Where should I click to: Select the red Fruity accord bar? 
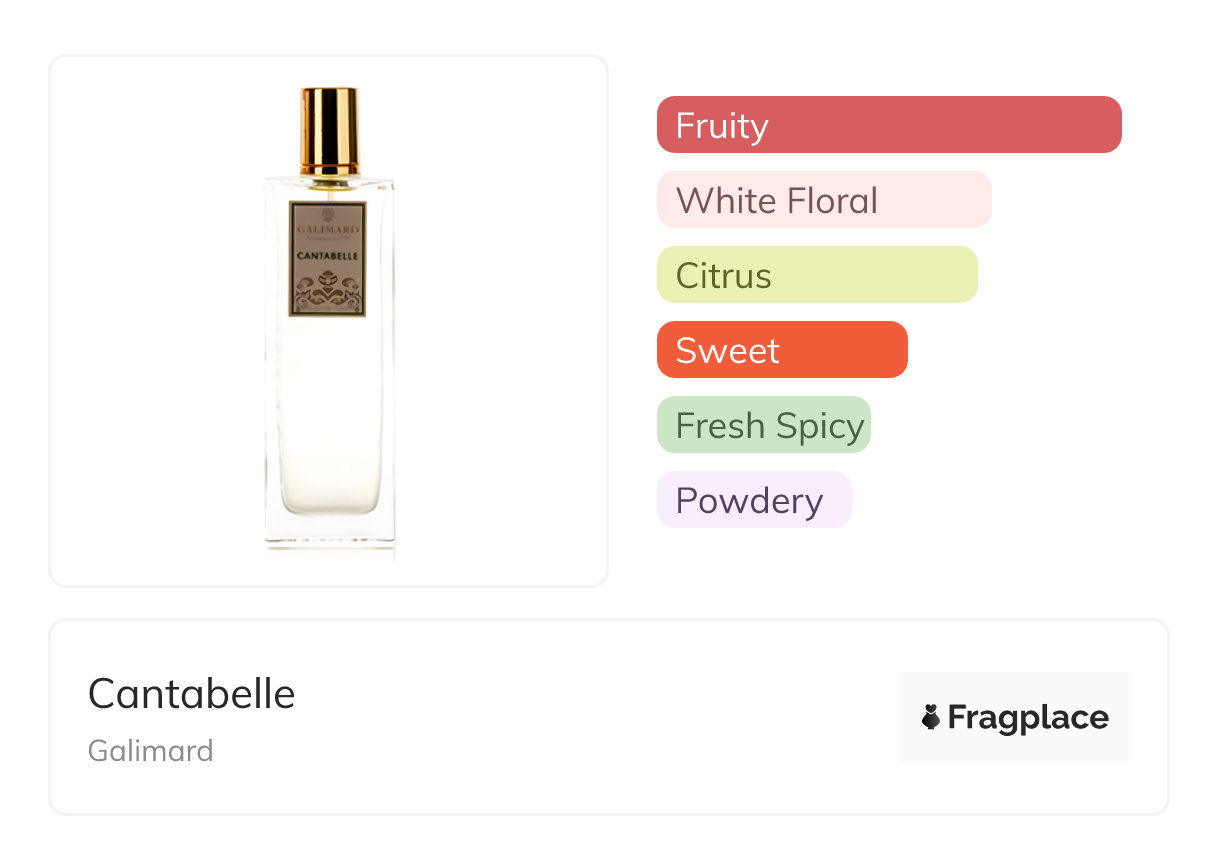[x=888, y=125]
